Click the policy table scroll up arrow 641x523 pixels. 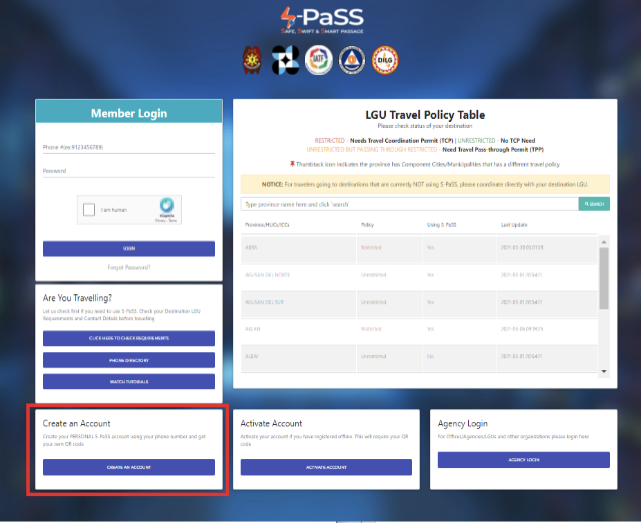(604, 242)
